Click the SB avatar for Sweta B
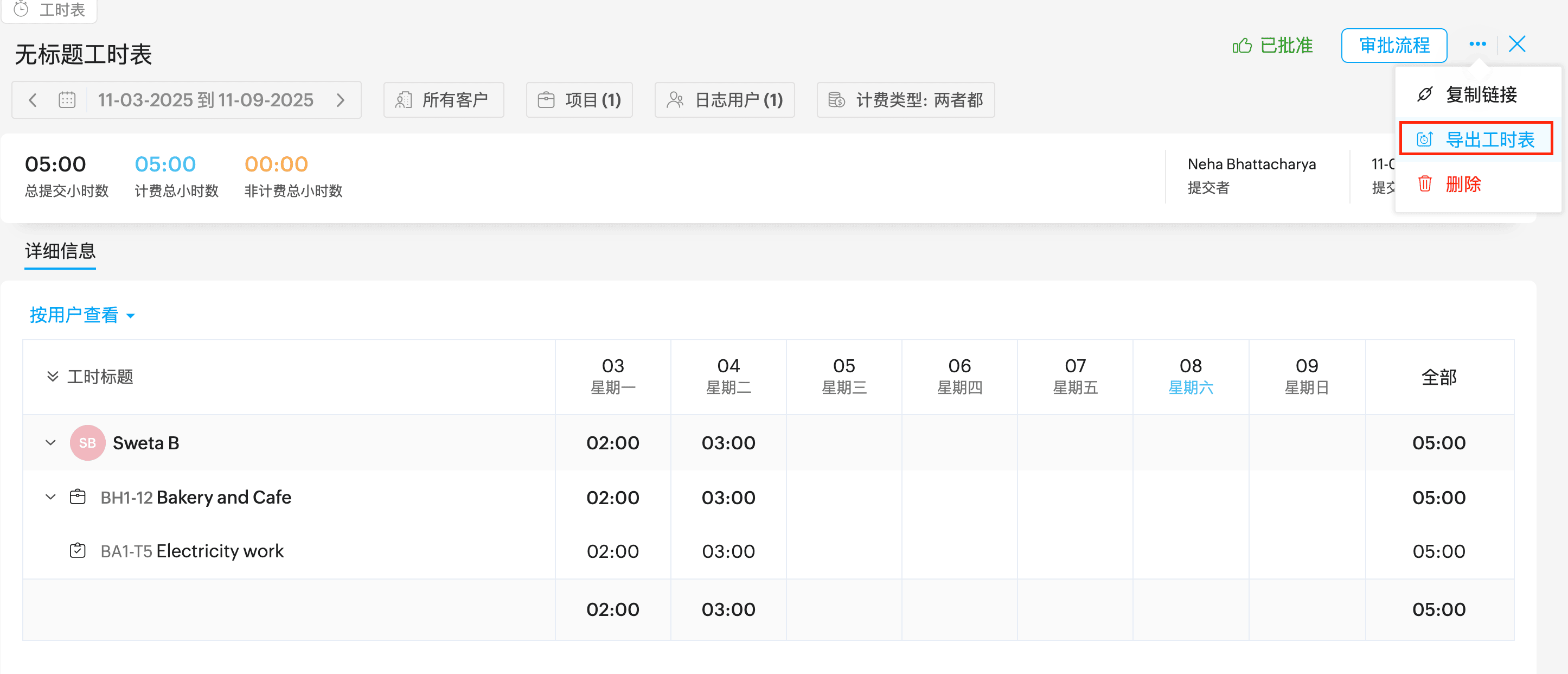 click(87, 443)
